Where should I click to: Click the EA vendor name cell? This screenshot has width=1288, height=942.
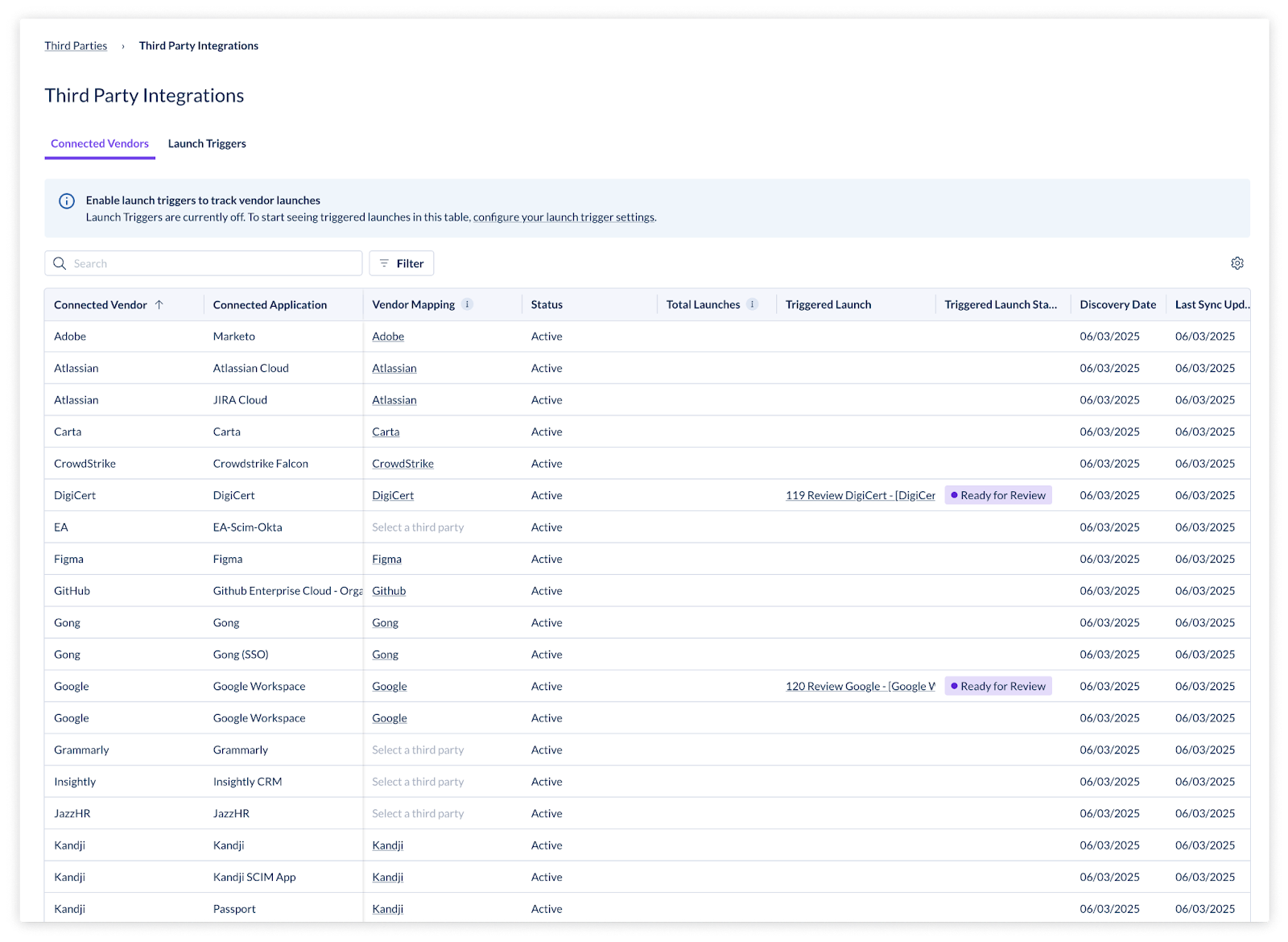click(x=61, y=527)
